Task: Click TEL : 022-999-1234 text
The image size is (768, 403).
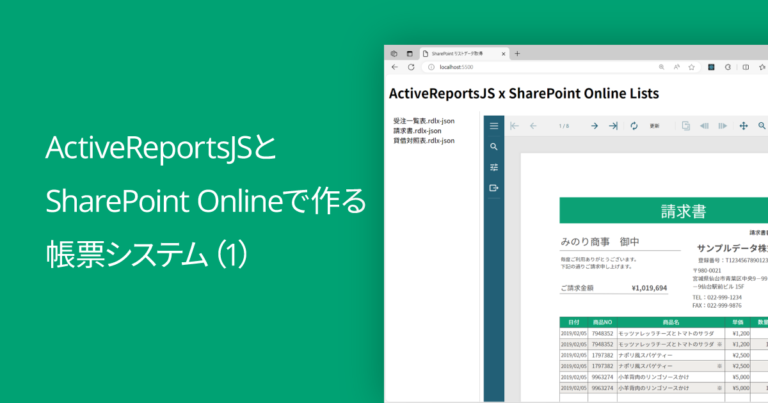Action: click(x=717, y=297)
